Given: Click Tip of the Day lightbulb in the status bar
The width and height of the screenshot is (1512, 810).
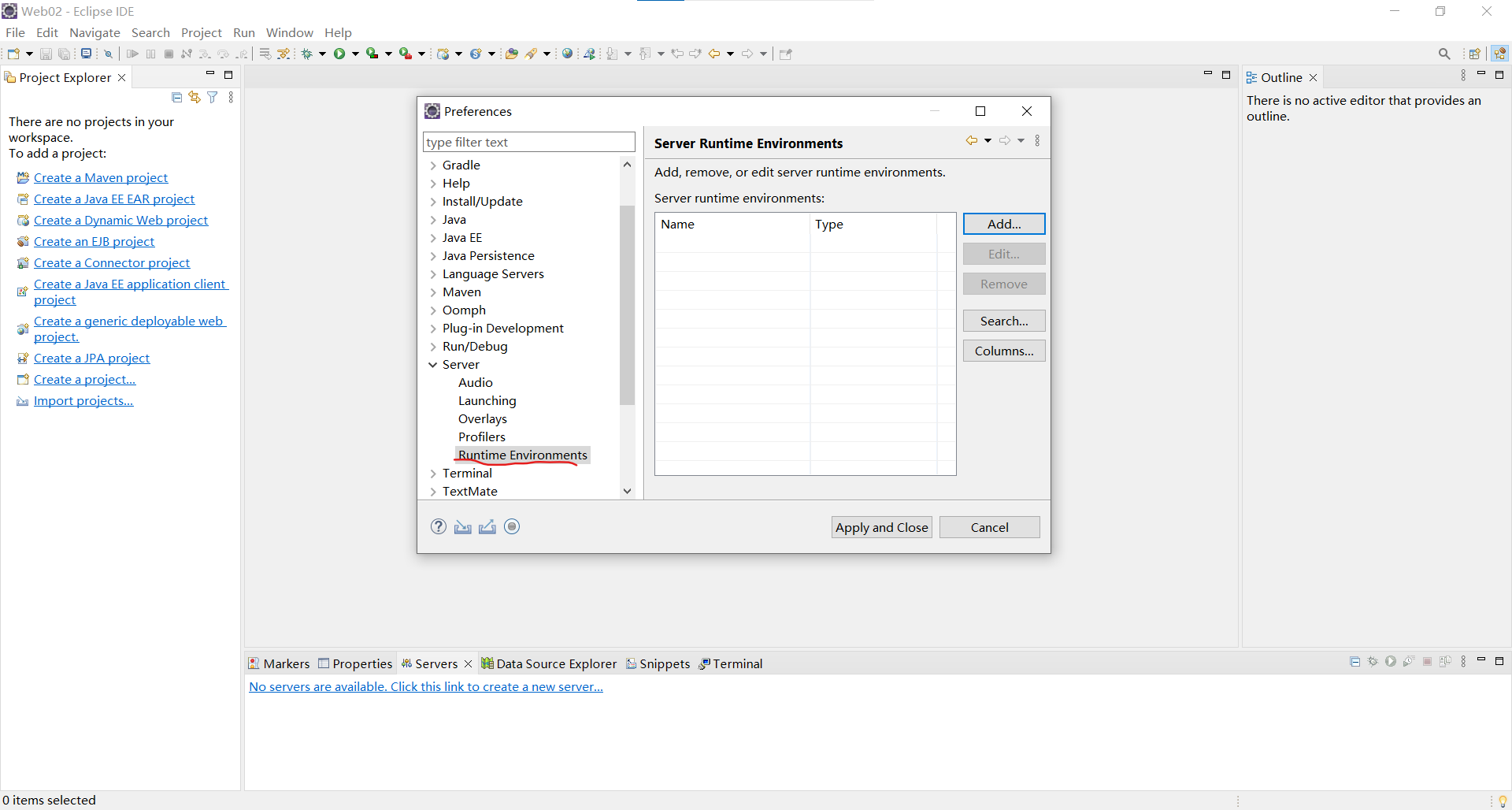Looking at the screenshot, I should [x=1503, y=801].
